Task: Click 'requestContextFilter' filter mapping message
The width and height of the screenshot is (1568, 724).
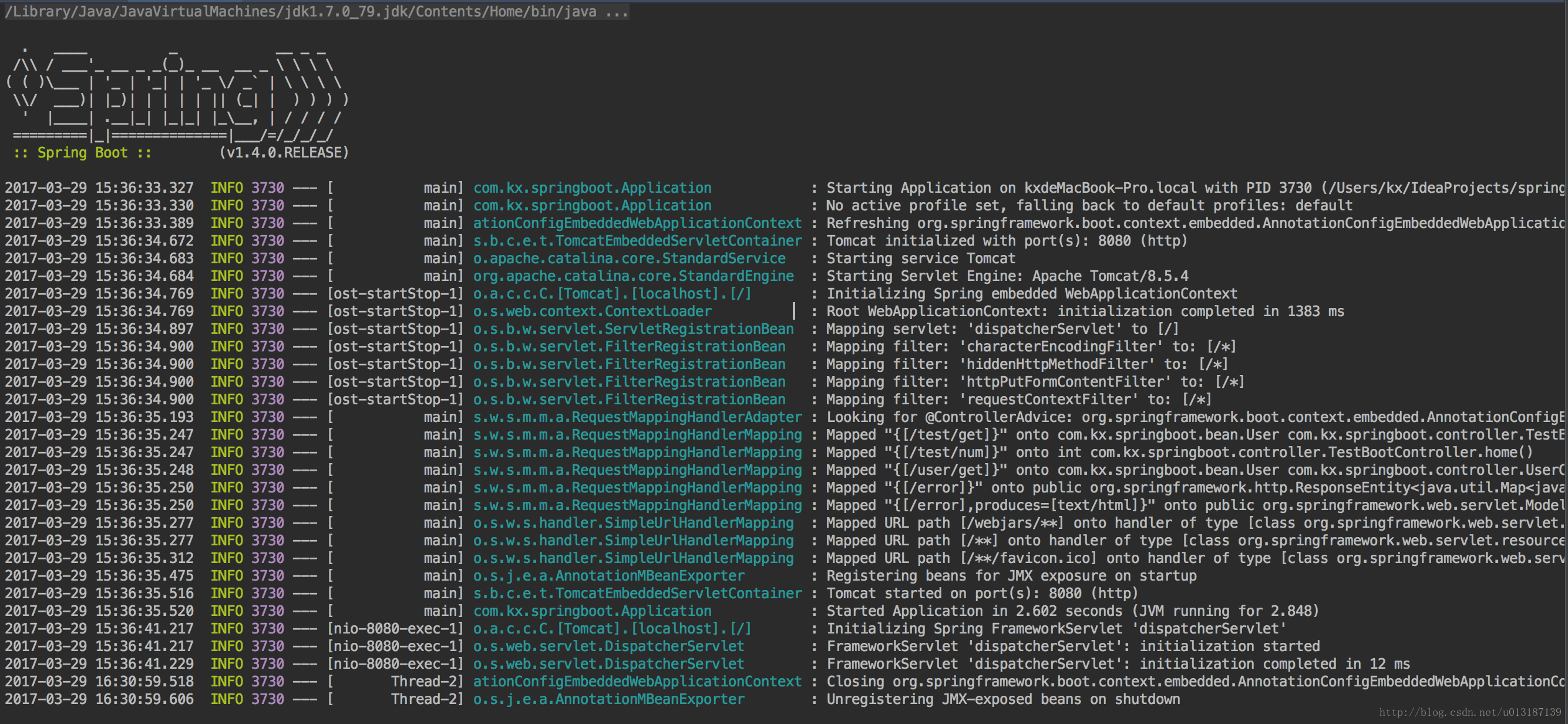Action: pyautogui.click(x=1019, y=400)
